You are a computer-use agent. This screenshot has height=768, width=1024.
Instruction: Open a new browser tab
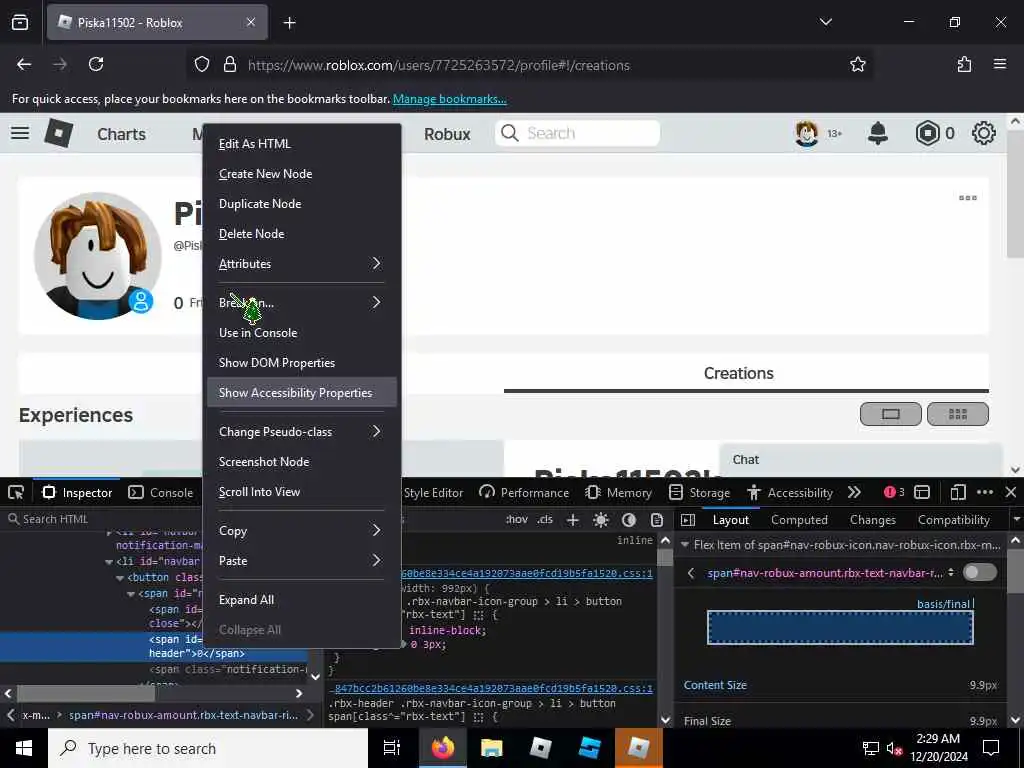[289, 23]
